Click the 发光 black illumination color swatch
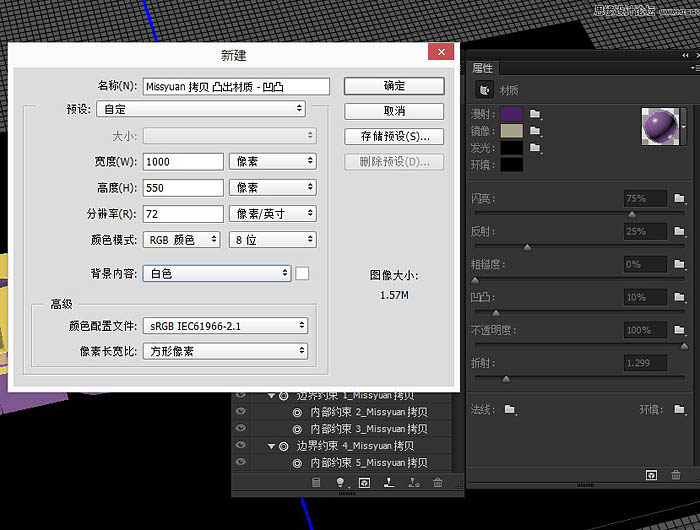 click(512, 147)
